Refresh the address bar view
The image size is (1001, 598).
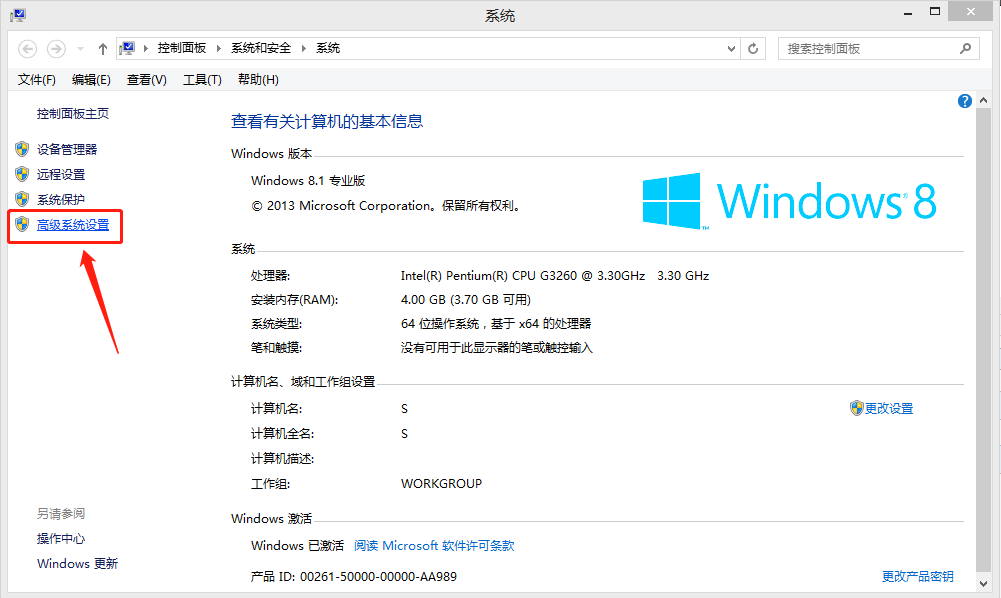[753, 49]
